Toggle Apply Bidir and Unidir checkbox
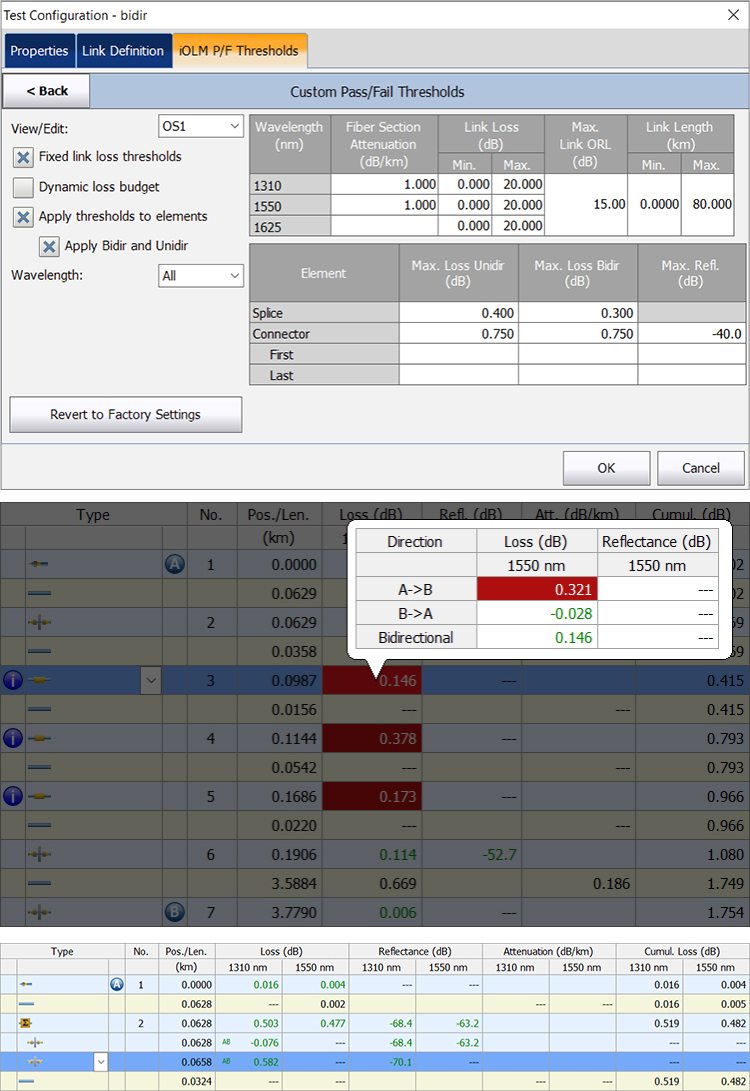This screenshot has height=1091, width=750. pyautogui.click(x=49, y=246)
